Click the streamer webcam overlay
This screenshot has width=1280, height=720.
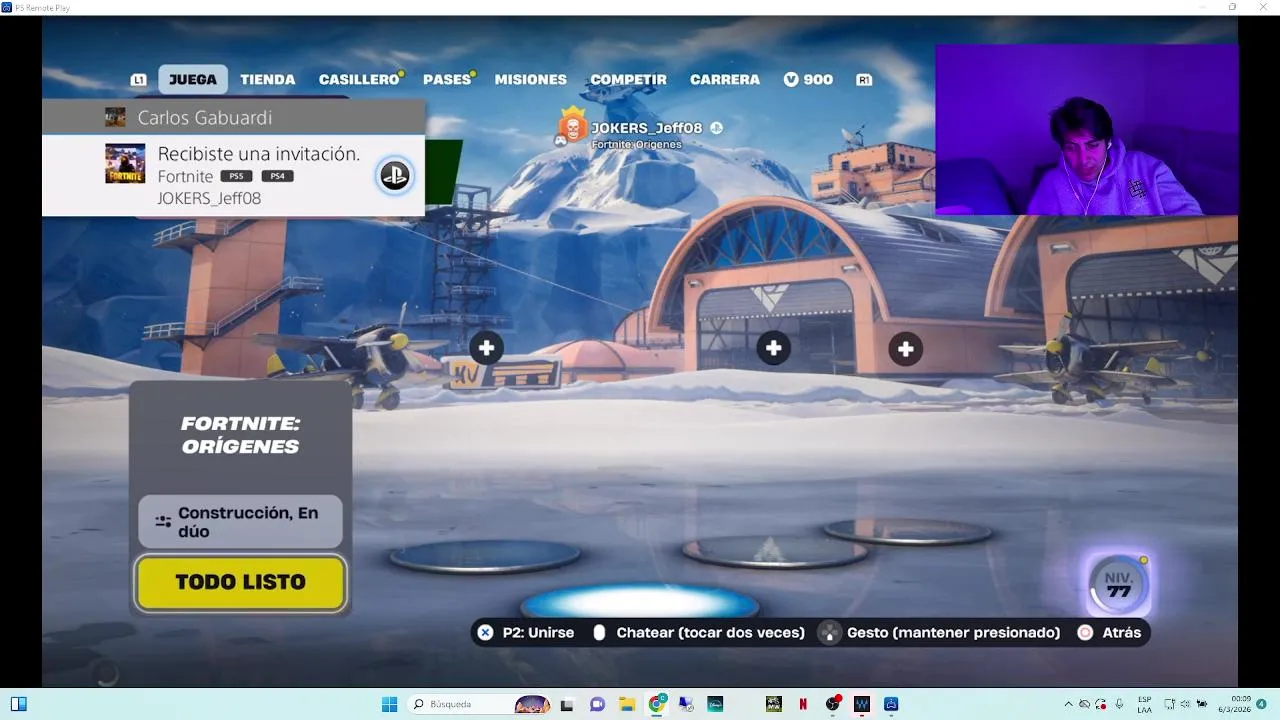coord(1087,129)
